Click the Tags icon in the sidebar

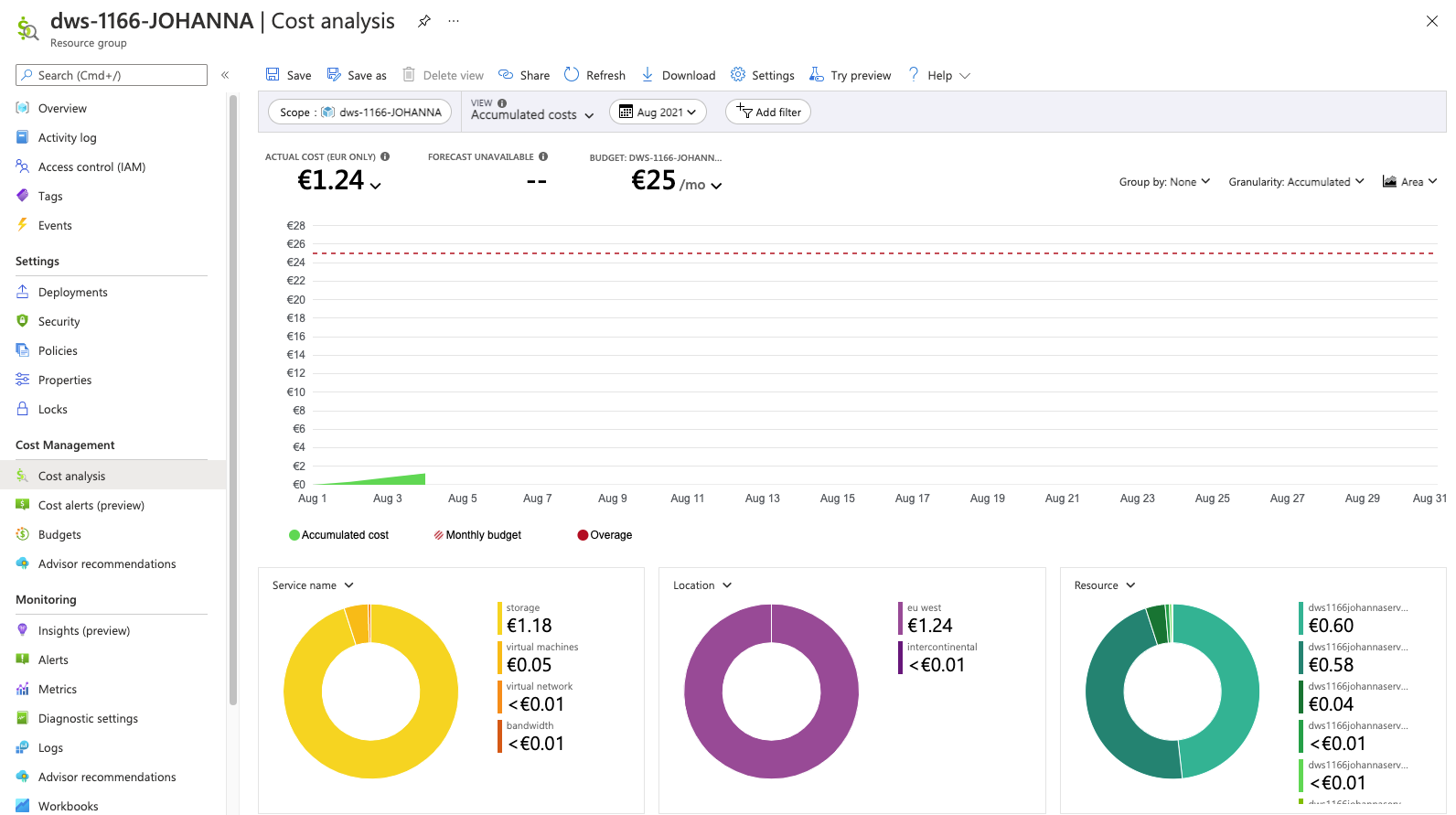[23, 196]
